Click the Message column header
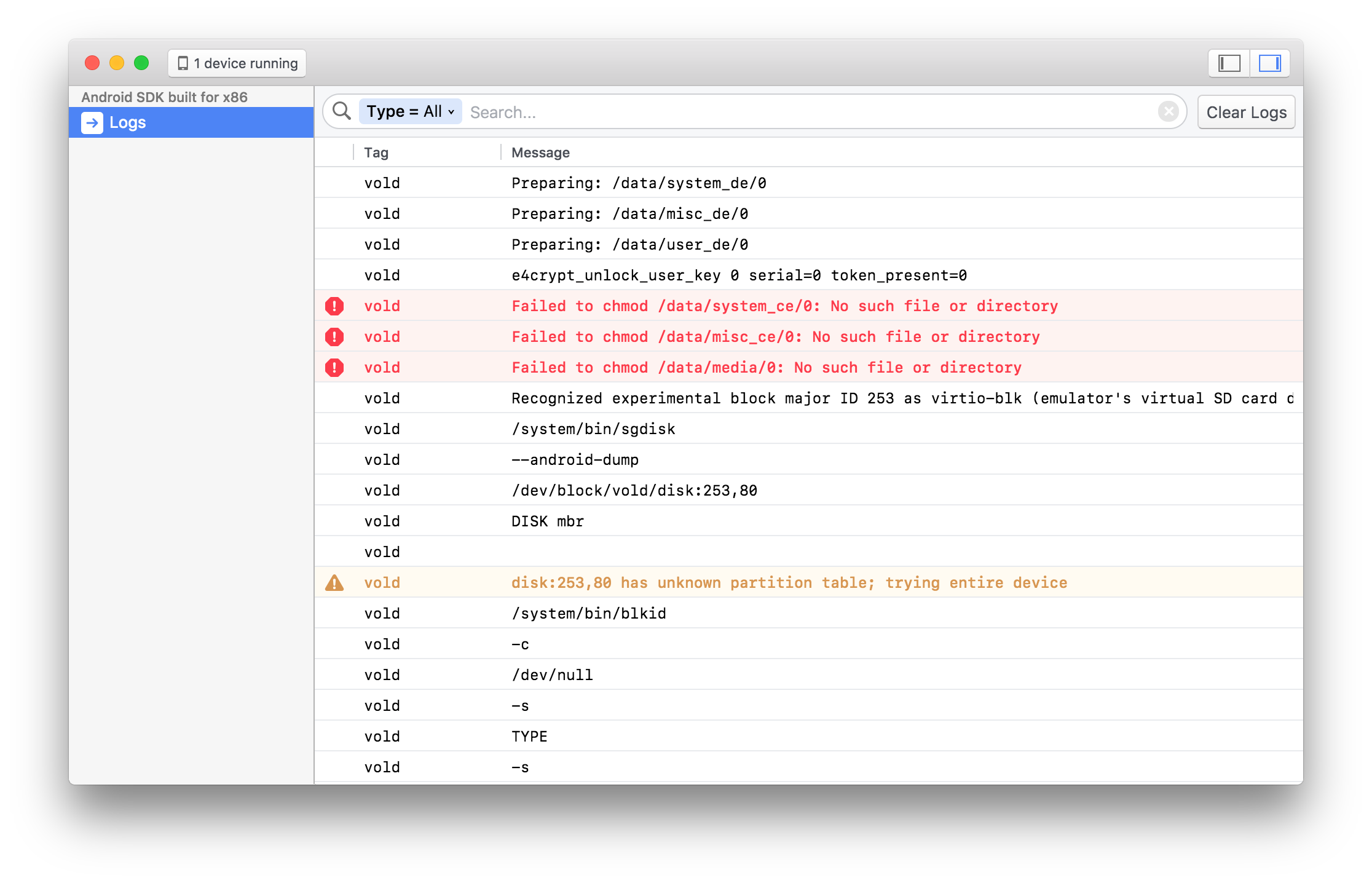1372x883 pixels. tap(539, 152)
